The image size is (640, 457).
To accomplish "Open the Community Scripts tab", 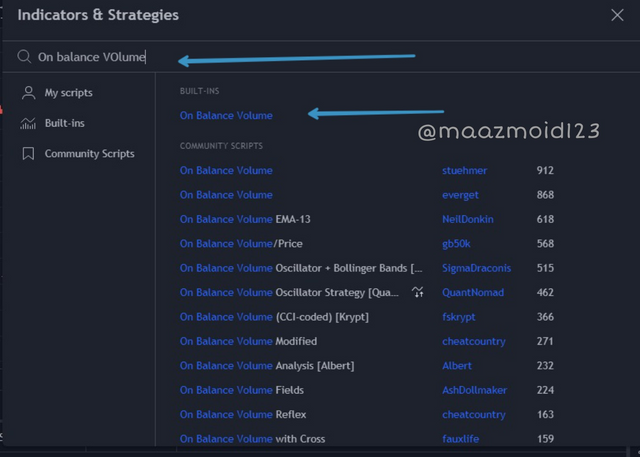I will tap(89, 154).
